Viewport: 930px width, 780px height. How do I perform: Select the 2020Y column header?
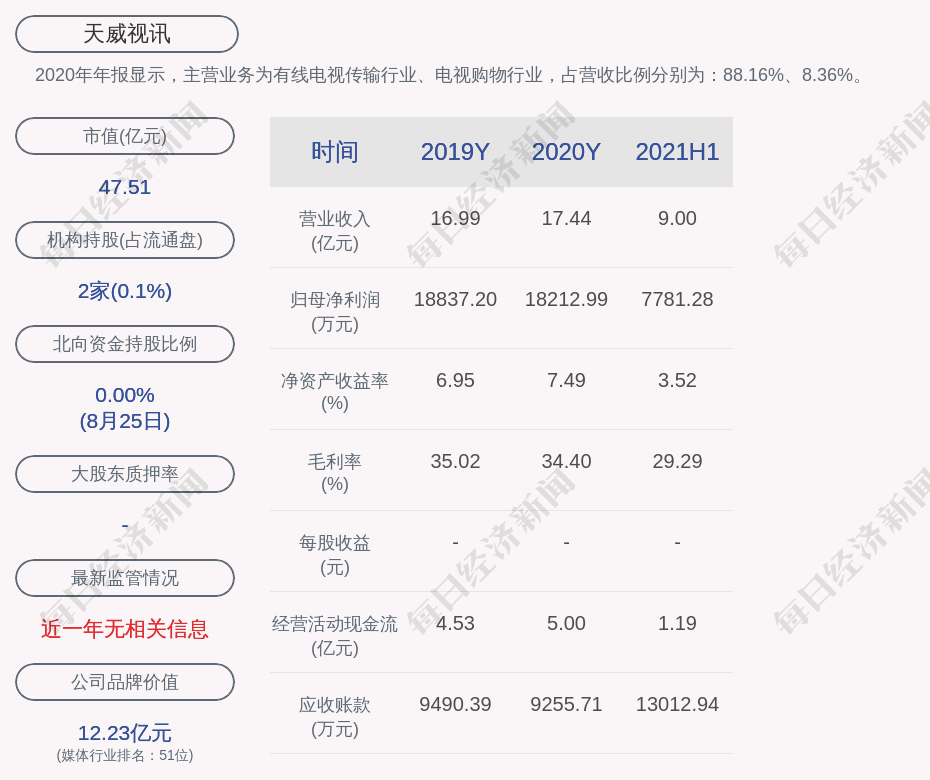coord(566,152)
